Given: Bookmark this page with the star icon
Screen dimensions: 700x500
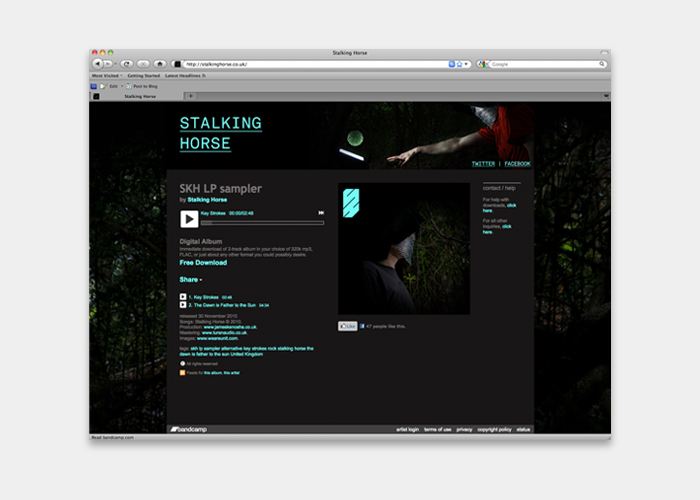Looking at the screenshot, I should tap(459, 64).
